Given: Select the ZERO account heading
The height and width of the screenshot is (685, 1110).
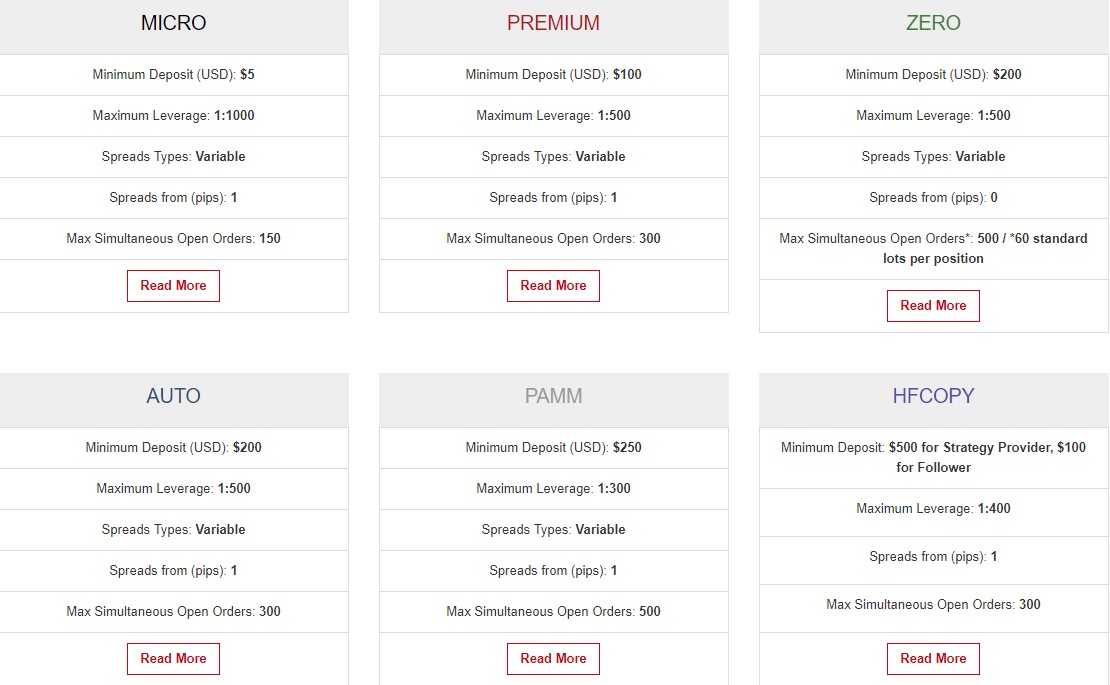Looking at the screenshot, I should click(933, 23).
